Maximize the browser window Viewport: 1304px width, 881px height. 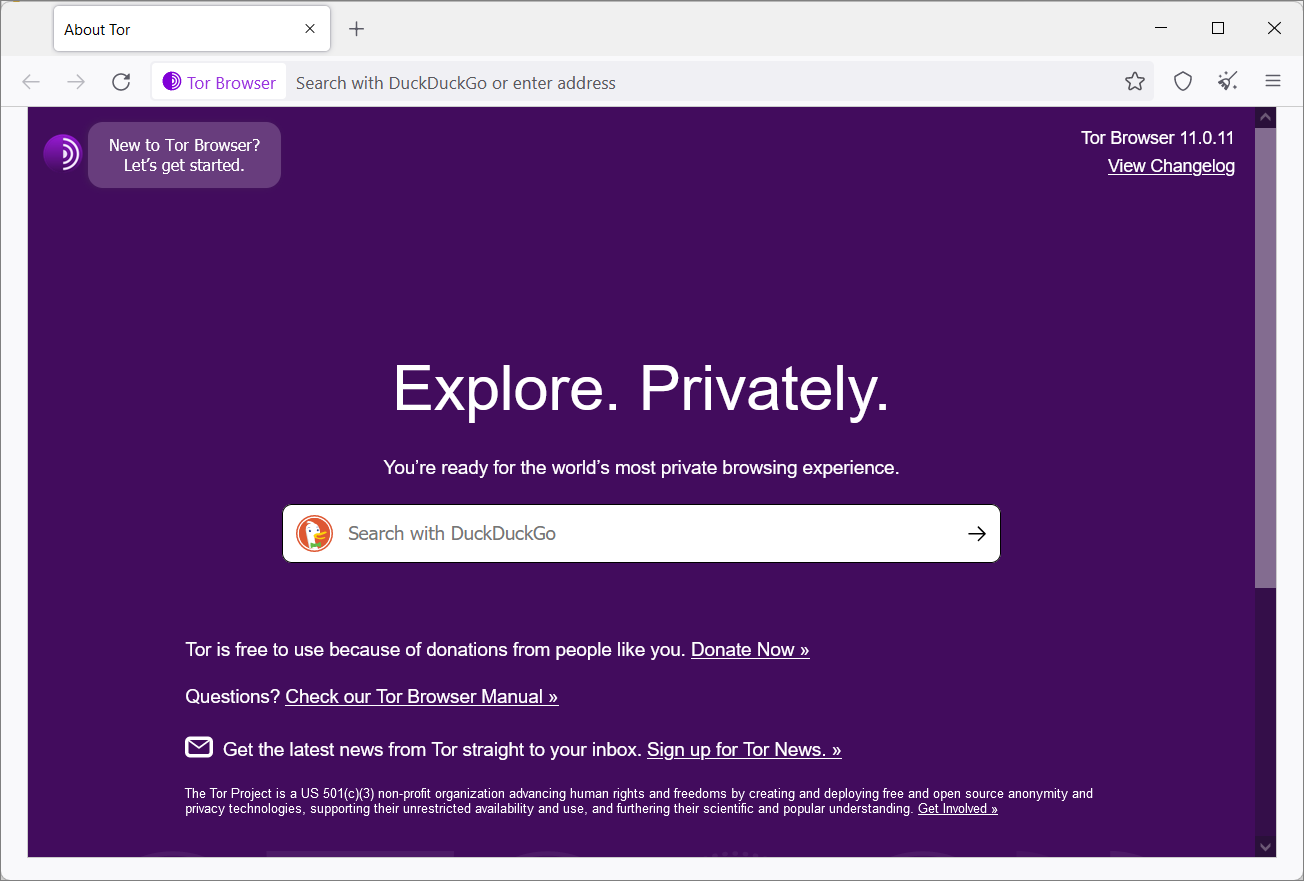pos(1218,28)
